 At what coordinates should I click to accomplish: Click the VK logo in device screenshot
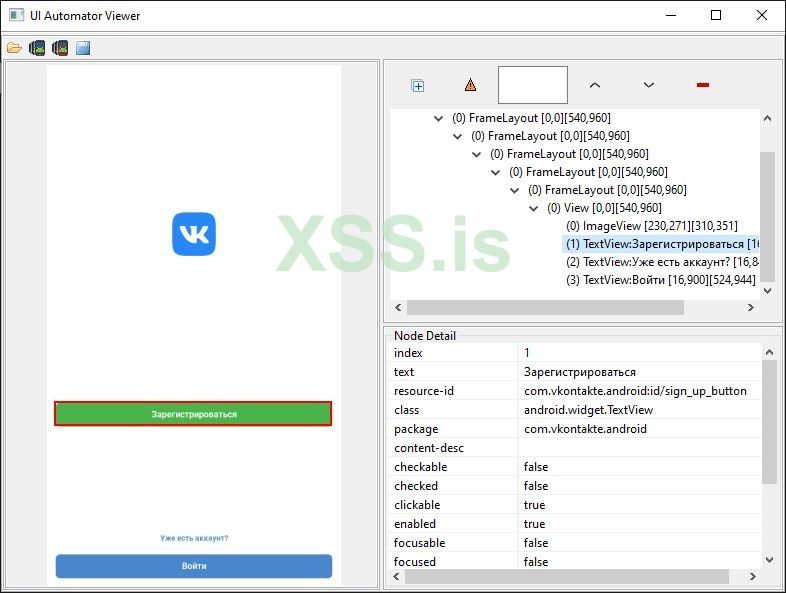click(194, 234)
